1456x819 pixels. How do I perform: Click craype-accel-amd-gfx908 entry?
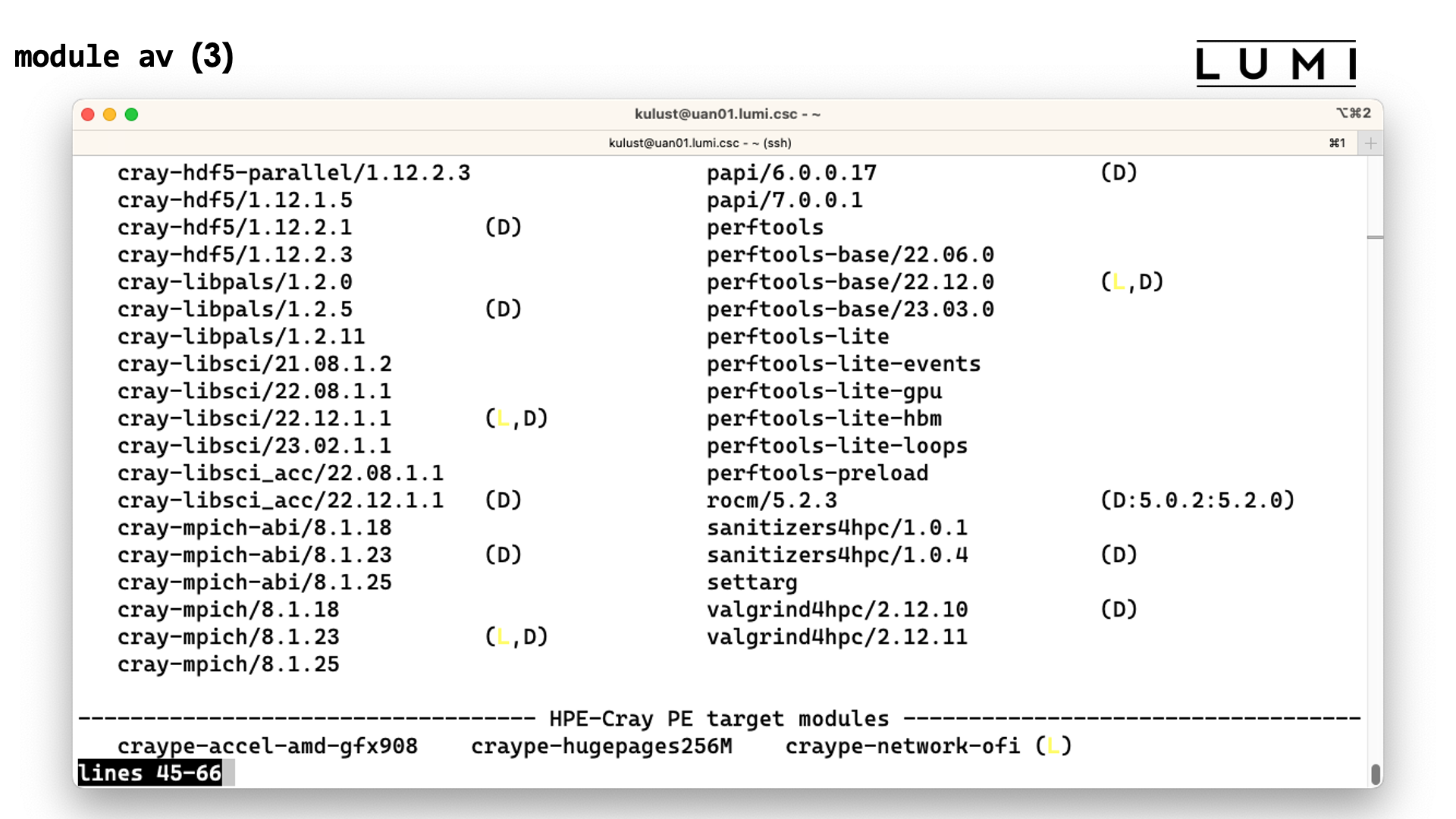[268, 746]
